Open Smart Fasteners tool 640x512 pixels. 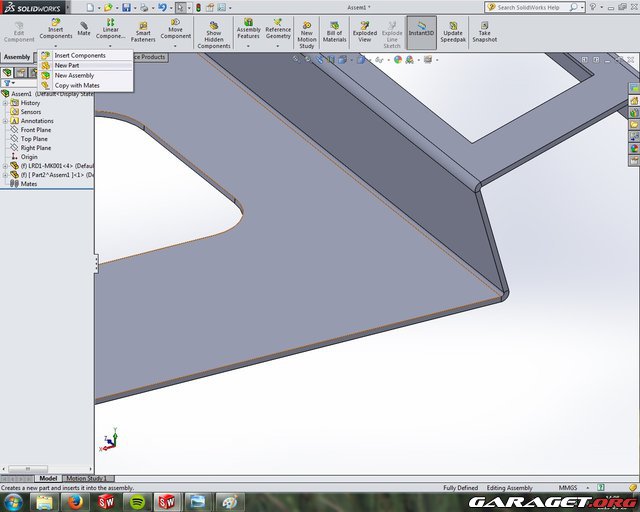[x=144, y=28]
